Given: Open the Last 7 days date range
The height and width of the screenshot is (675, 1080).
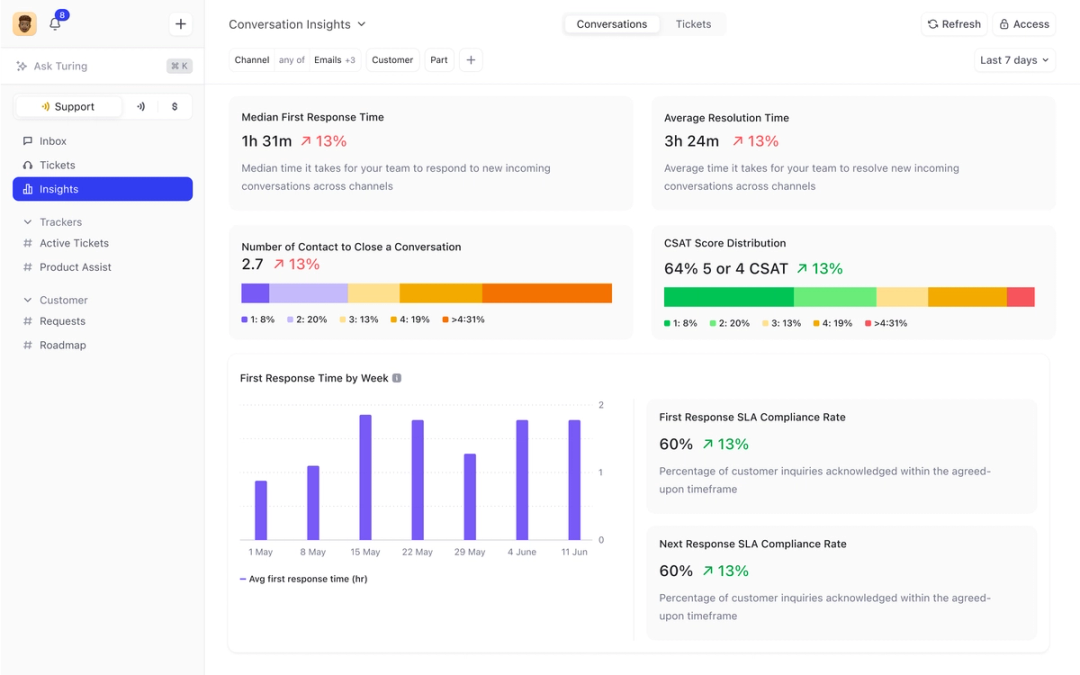Looking at the screenshot, I should pos(1015,60).
